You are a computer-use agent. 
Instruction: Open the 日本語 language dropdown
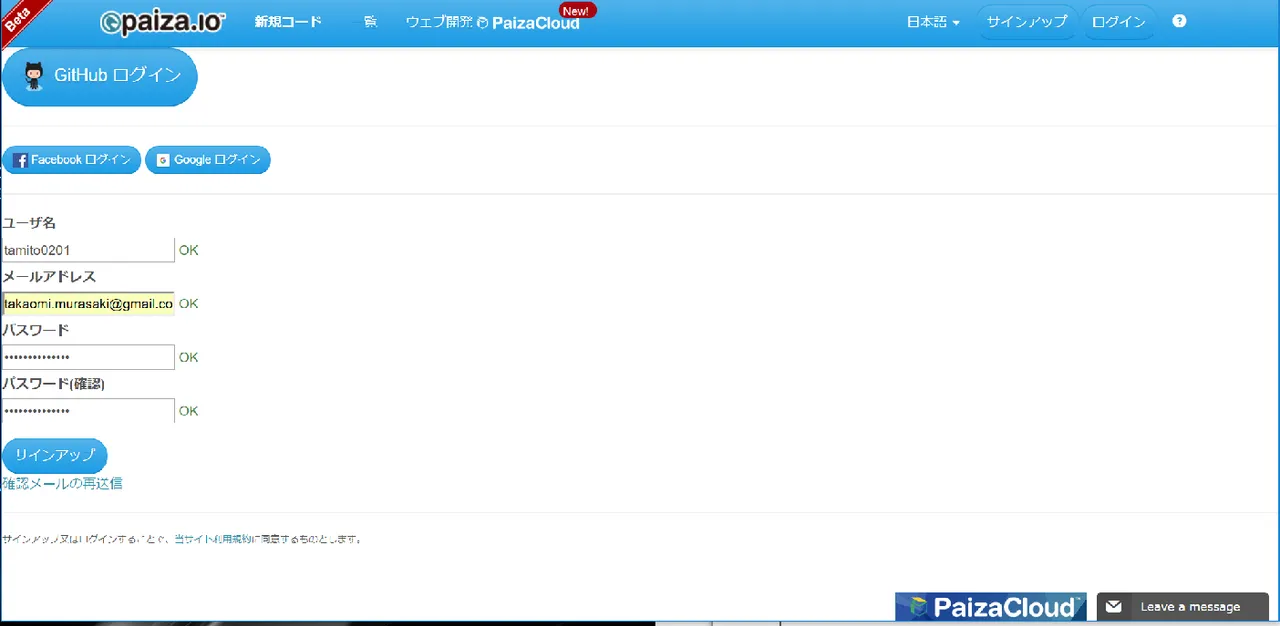(x=933, y=22)
